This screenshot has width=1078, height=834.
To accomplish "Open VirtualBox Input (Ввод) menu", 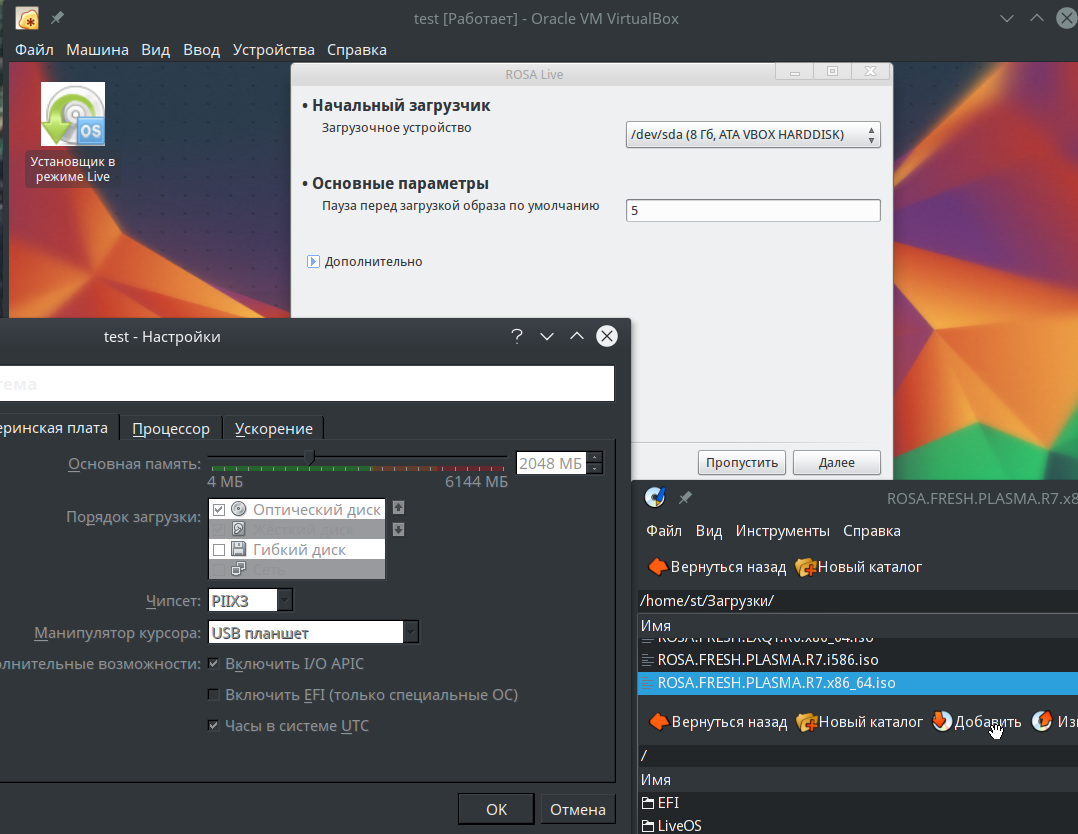I will [201, 50].
